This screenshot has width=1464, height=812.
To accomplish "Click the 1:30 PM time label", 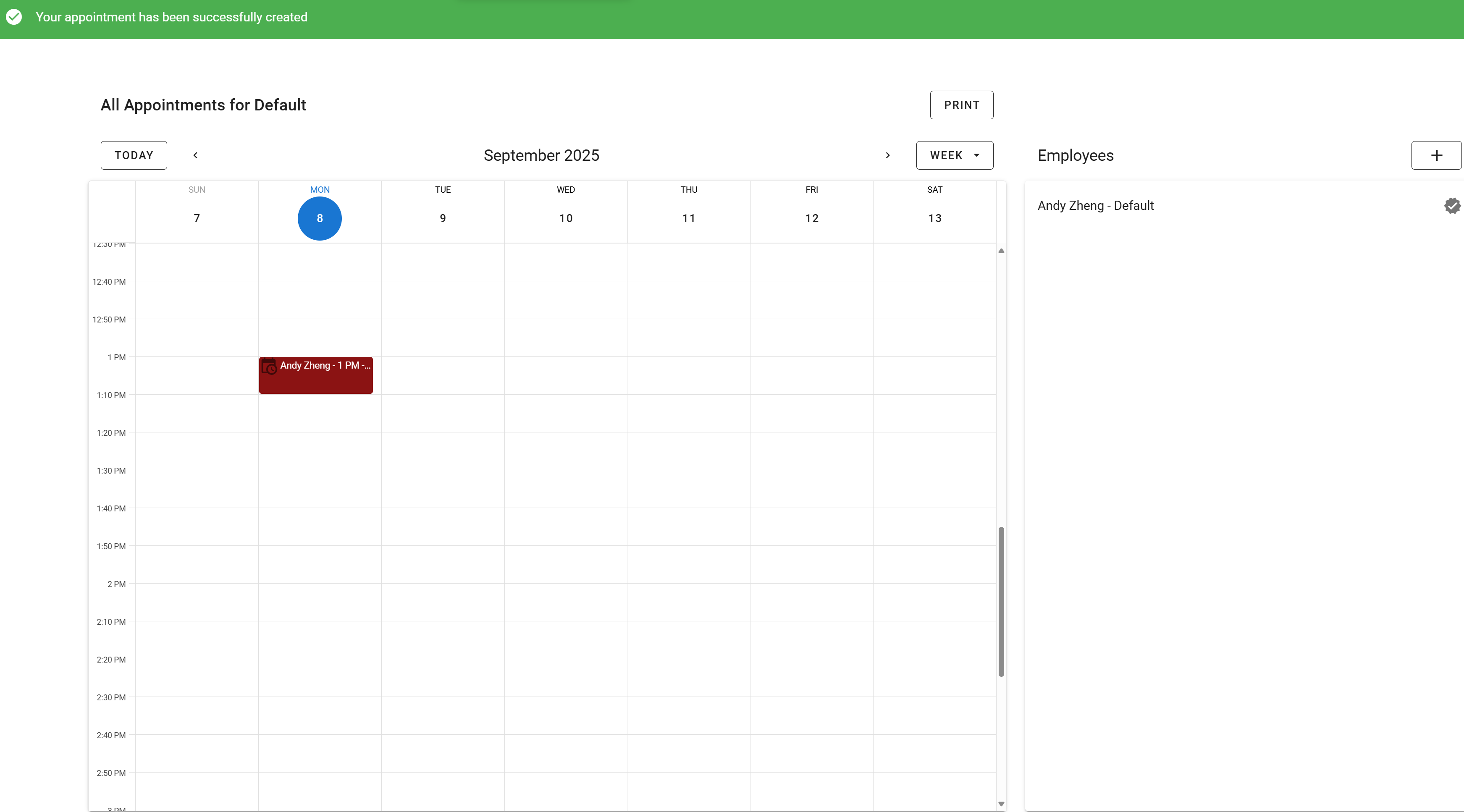I will (x=111, y=471).
